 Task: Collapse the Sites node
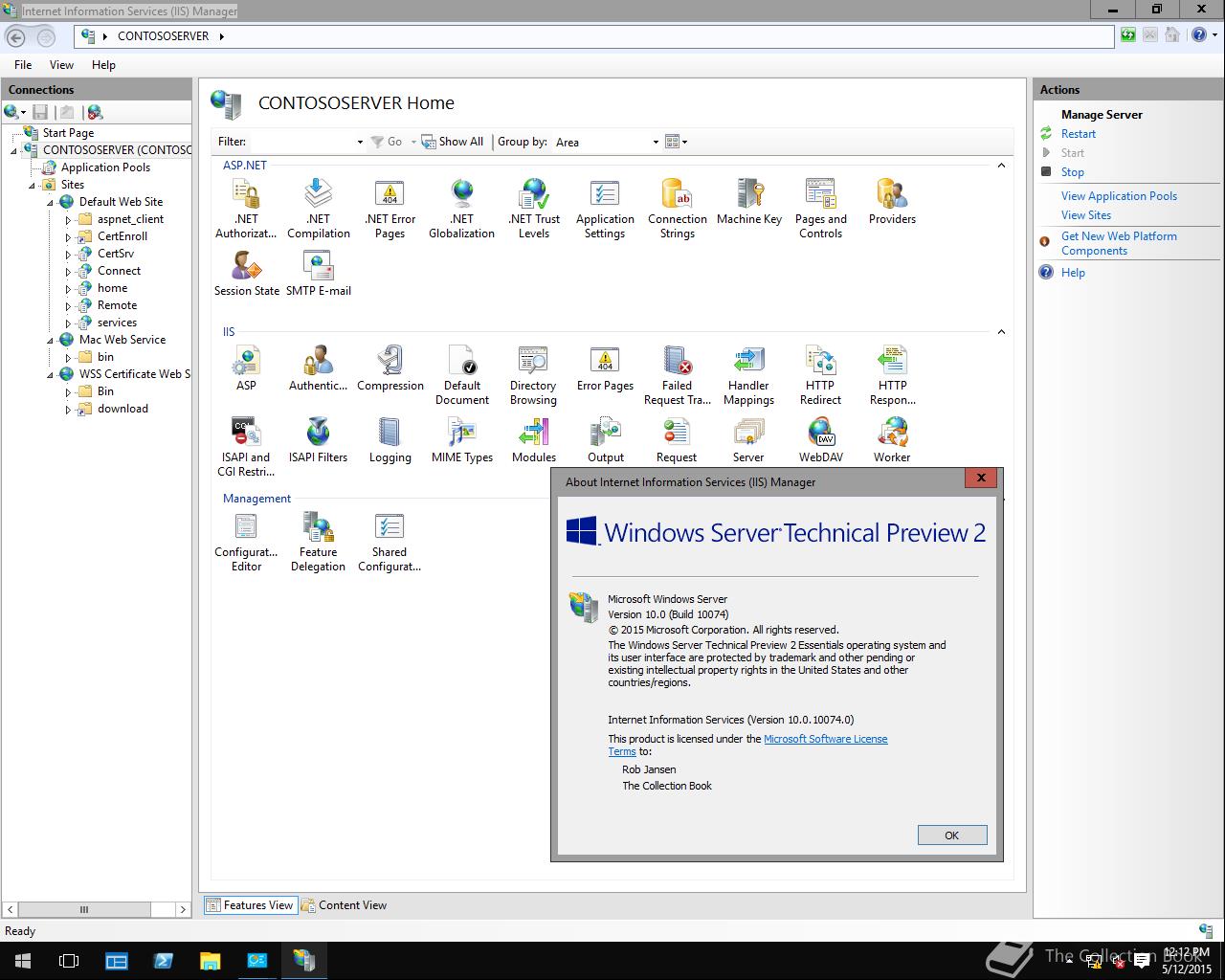(33, 185)
